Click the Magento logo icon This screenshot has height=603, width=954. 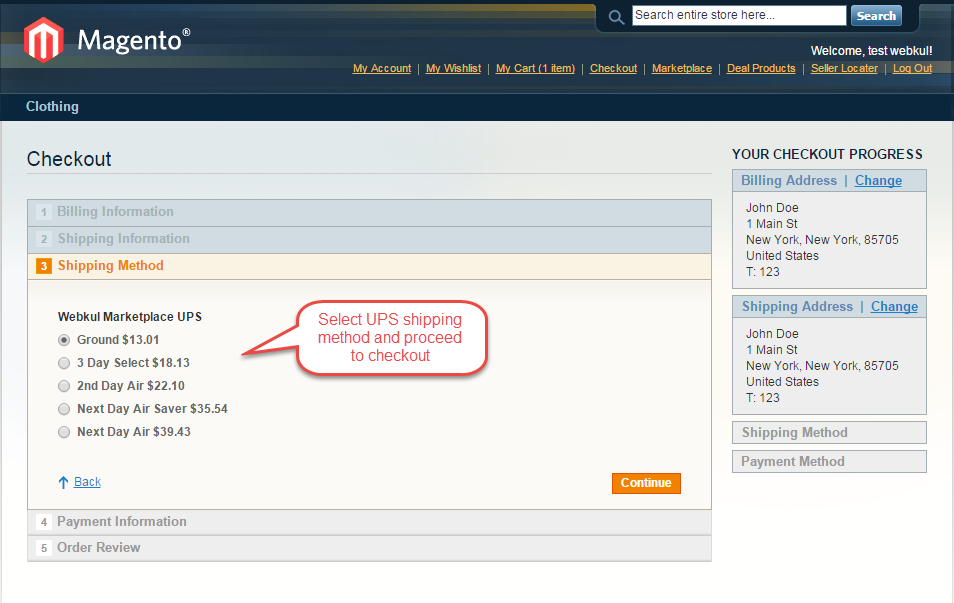(x=44, y=40)
